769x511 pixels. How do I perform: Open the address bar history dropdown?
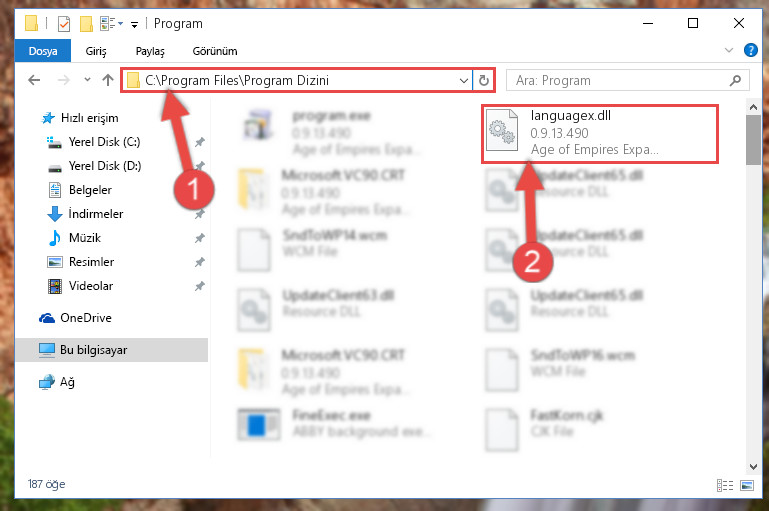463,80
